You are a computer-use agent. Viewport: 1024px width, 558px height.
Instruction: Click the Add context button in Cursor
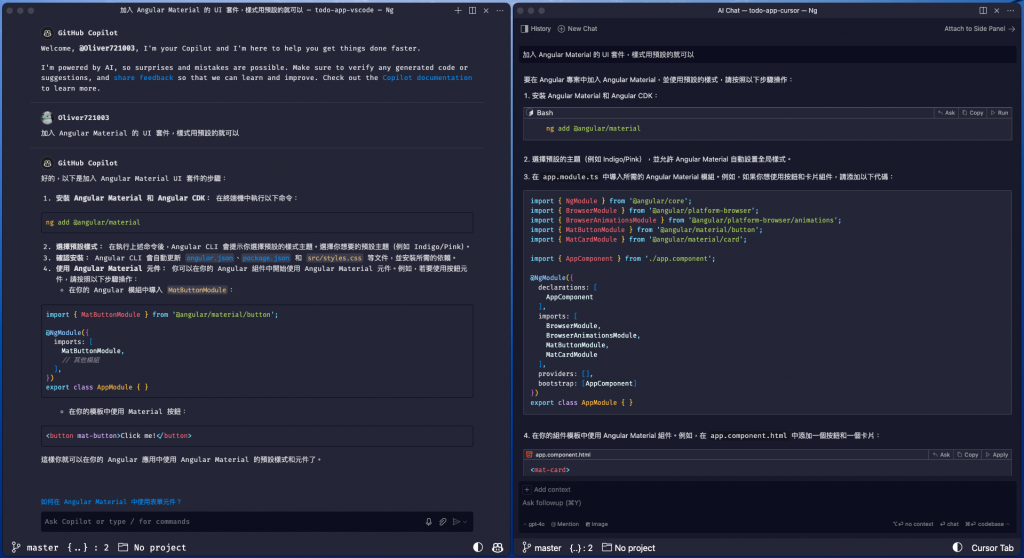(x=547, y=489)
